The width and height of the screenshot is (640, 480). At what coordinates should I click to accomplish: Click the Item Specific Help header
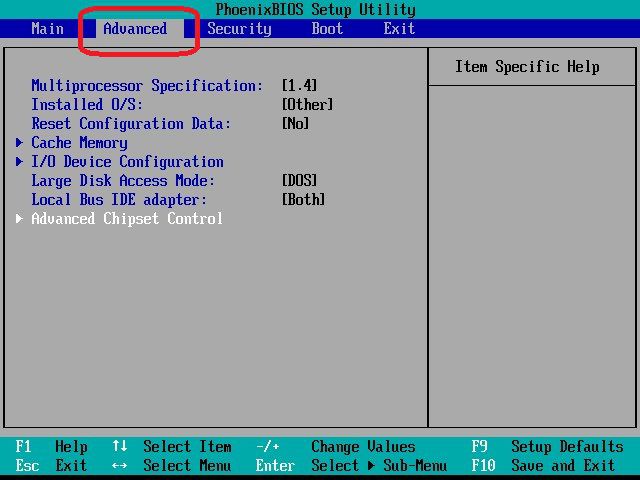(527, 67)
